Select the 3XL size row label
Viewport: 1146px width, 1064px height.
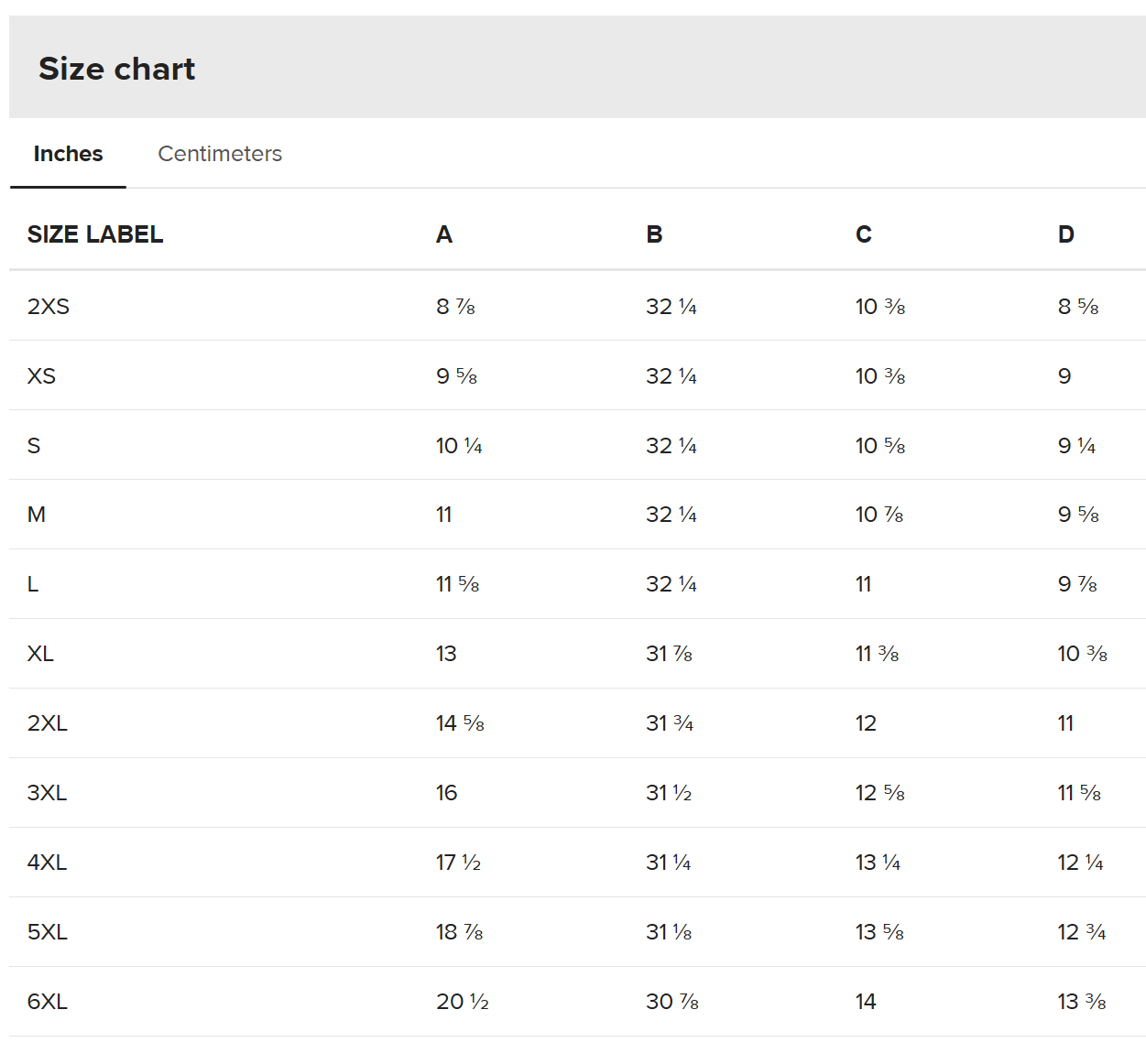click(48, 793)
